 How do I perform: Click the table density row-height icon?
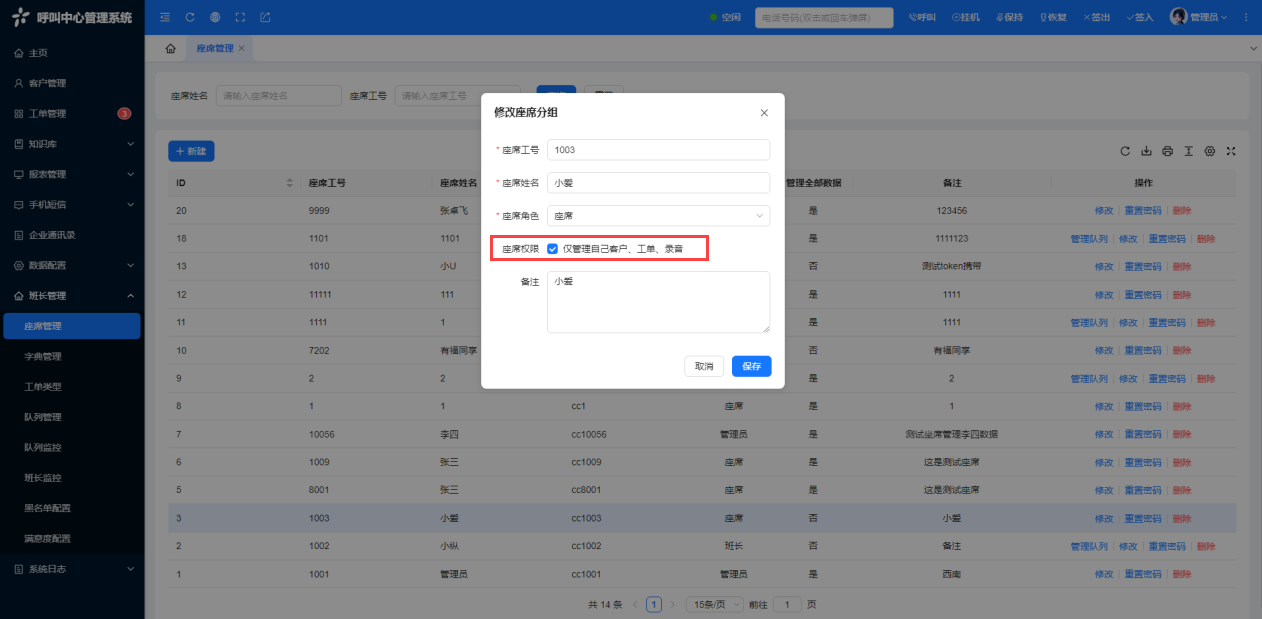click(x=1189, y=151)
